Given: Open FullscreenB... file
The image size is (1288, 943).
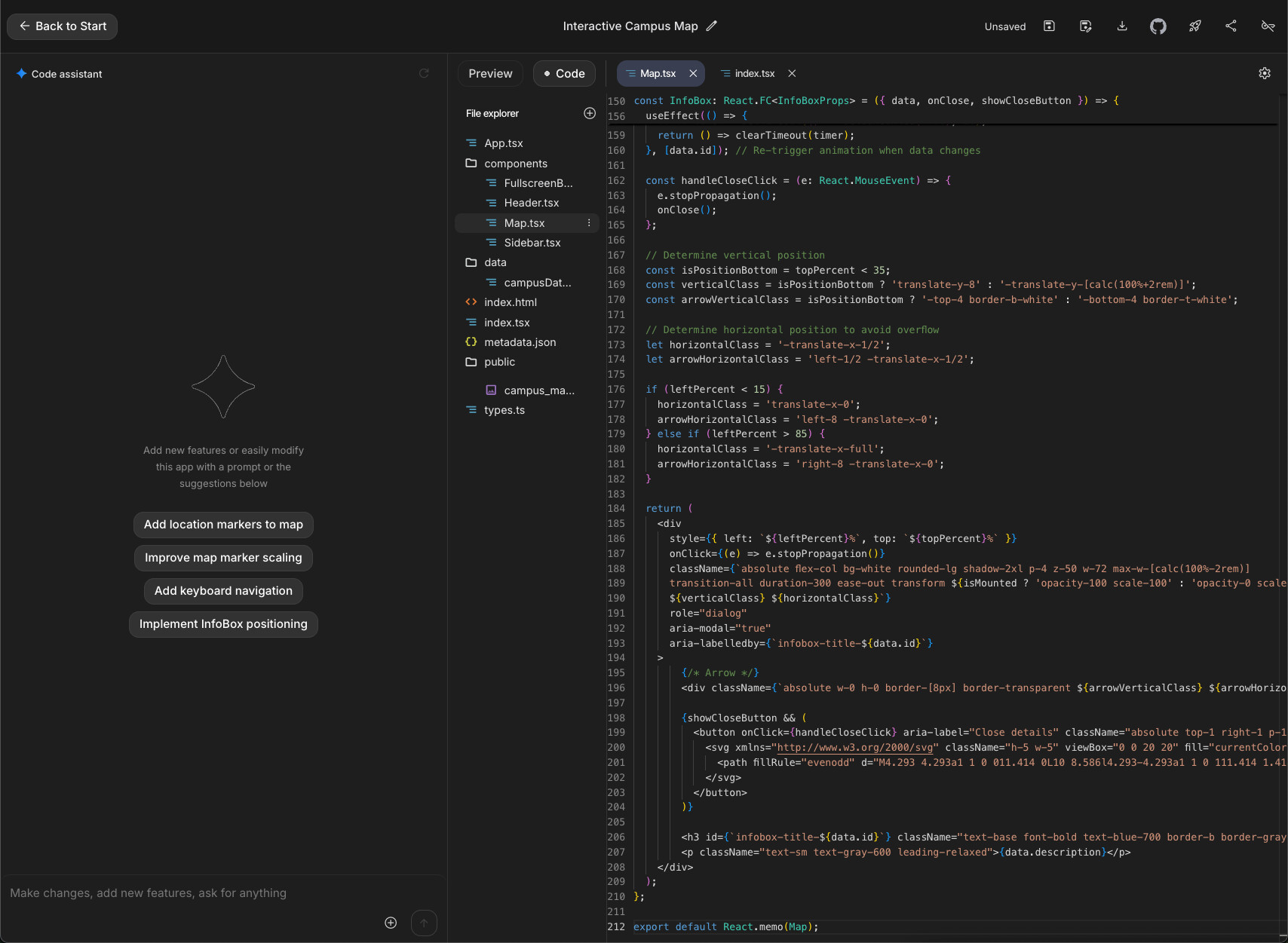Looking at the screenshot, I should (538, 183).
